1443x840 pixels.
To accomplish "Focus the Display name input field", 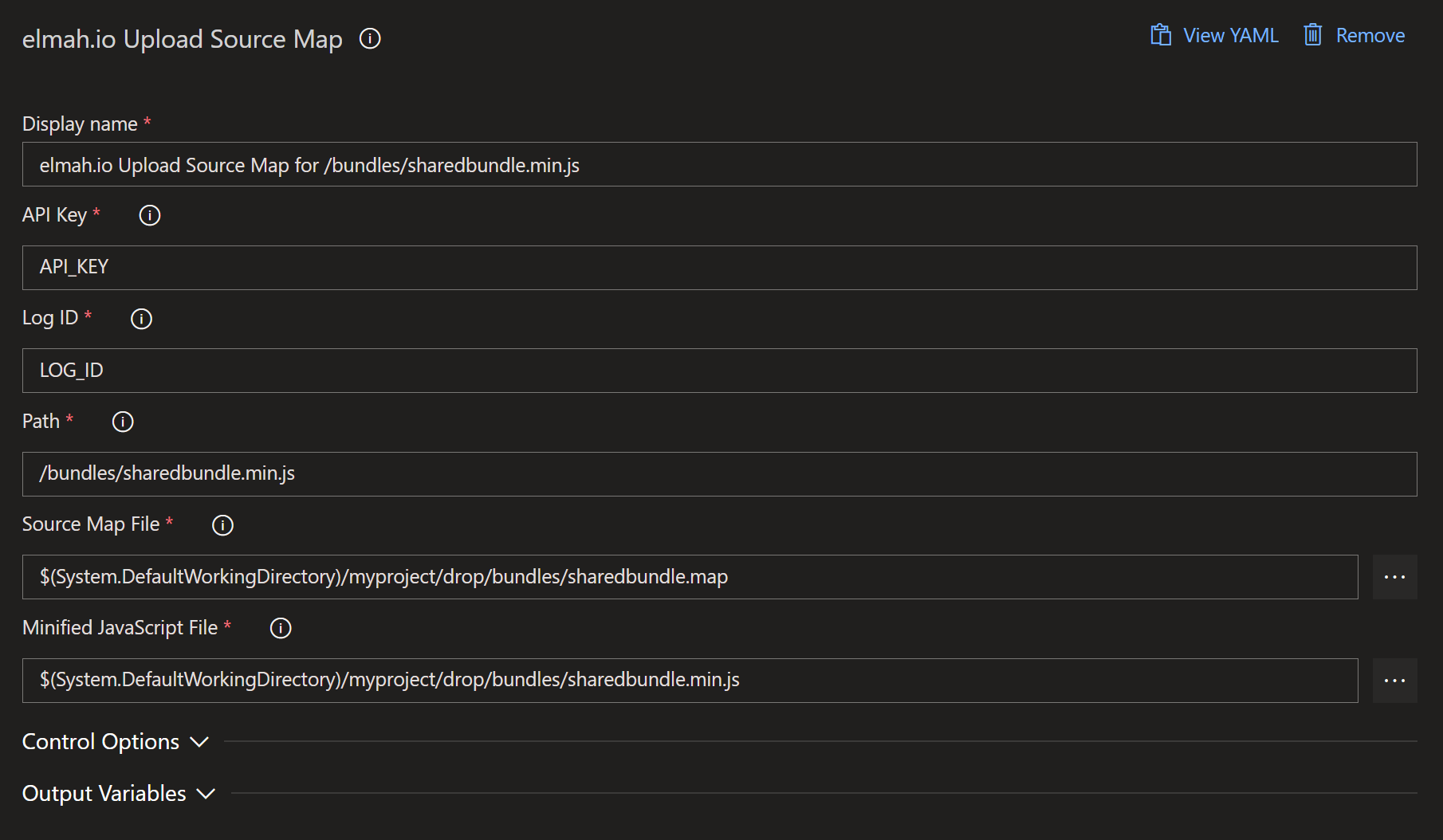I will click(719, 164).
